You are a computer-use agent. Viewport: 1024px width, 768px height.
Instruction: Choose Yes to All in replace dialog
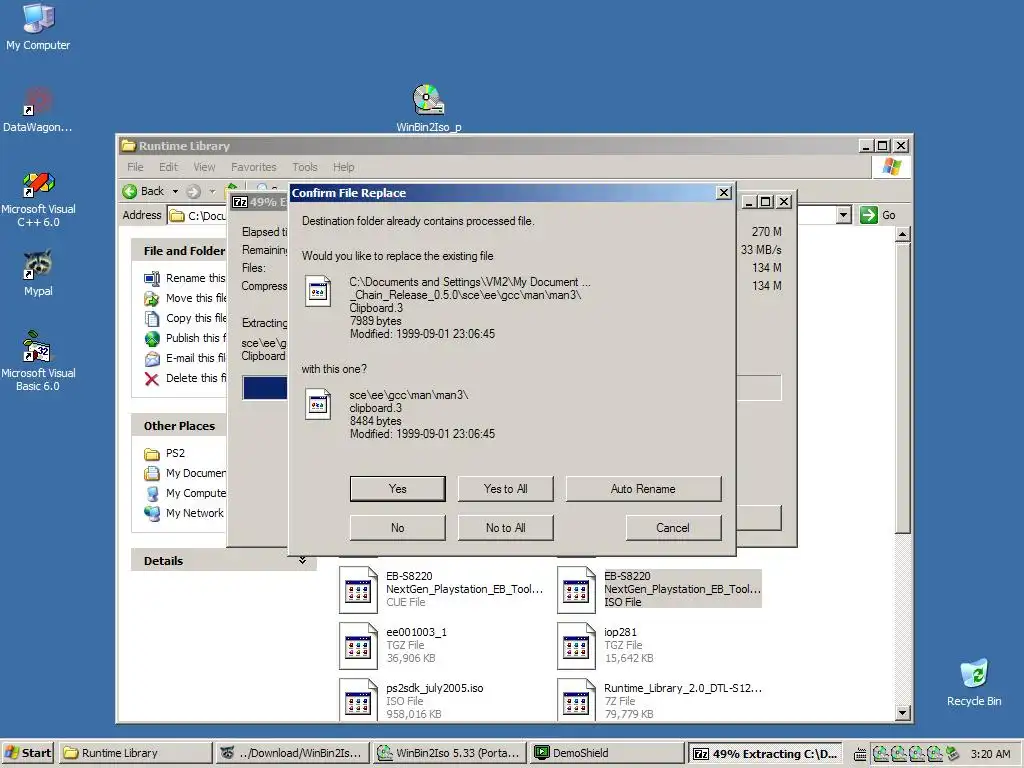505,488
